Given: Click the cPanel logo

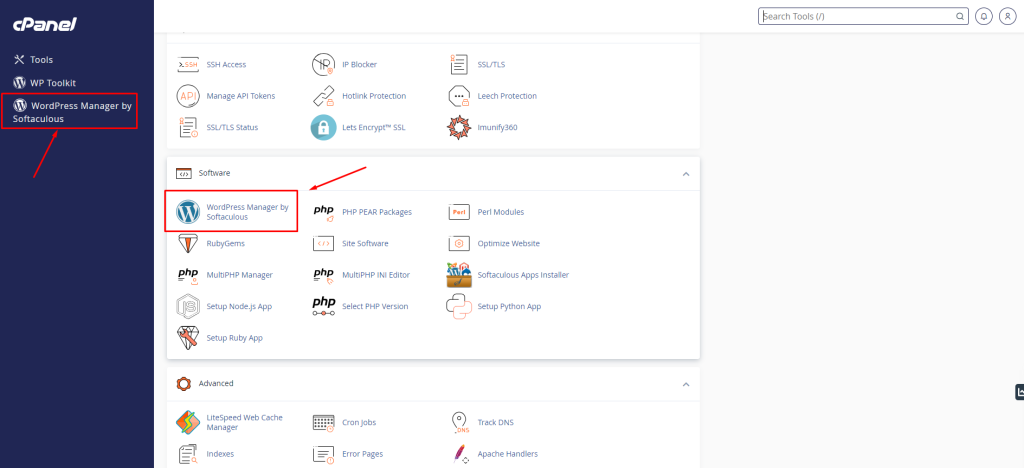Looking at the screenshot, I should (45, 25).
